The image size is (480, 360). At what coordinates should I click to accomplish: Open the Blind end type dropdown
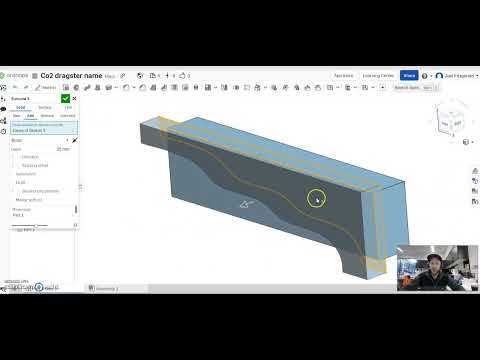click(40, 140)
